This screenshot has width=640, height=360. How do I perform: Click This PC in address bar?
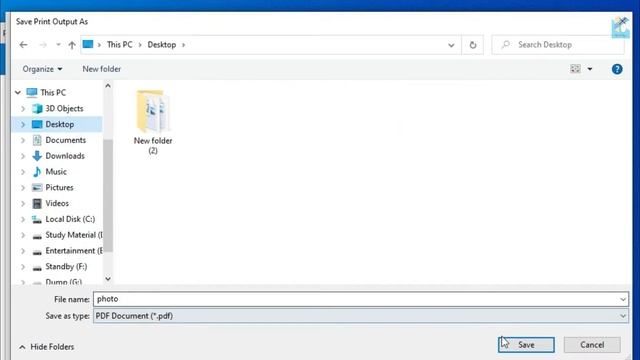tap(120, 45)
